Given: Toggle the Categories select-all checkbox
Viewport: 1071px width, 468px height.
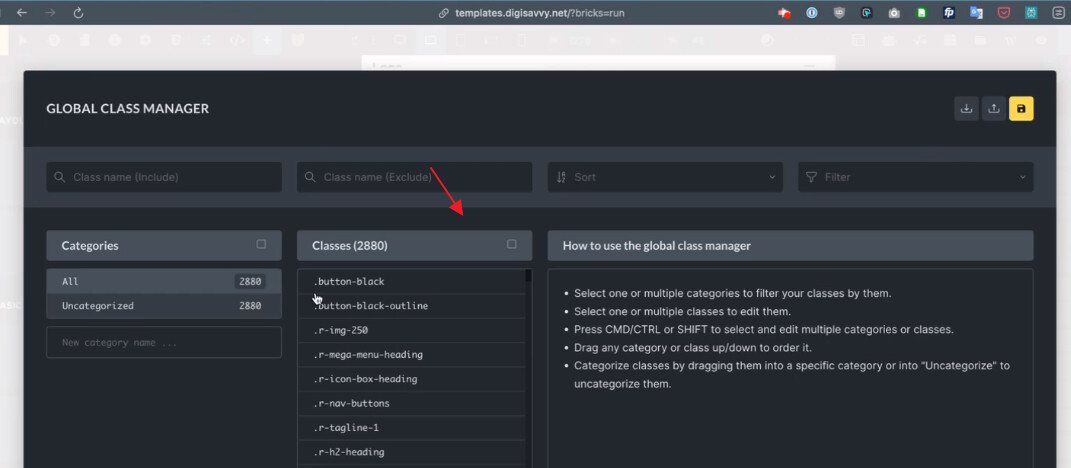Looking at the screenshot, I should (261, 244).
